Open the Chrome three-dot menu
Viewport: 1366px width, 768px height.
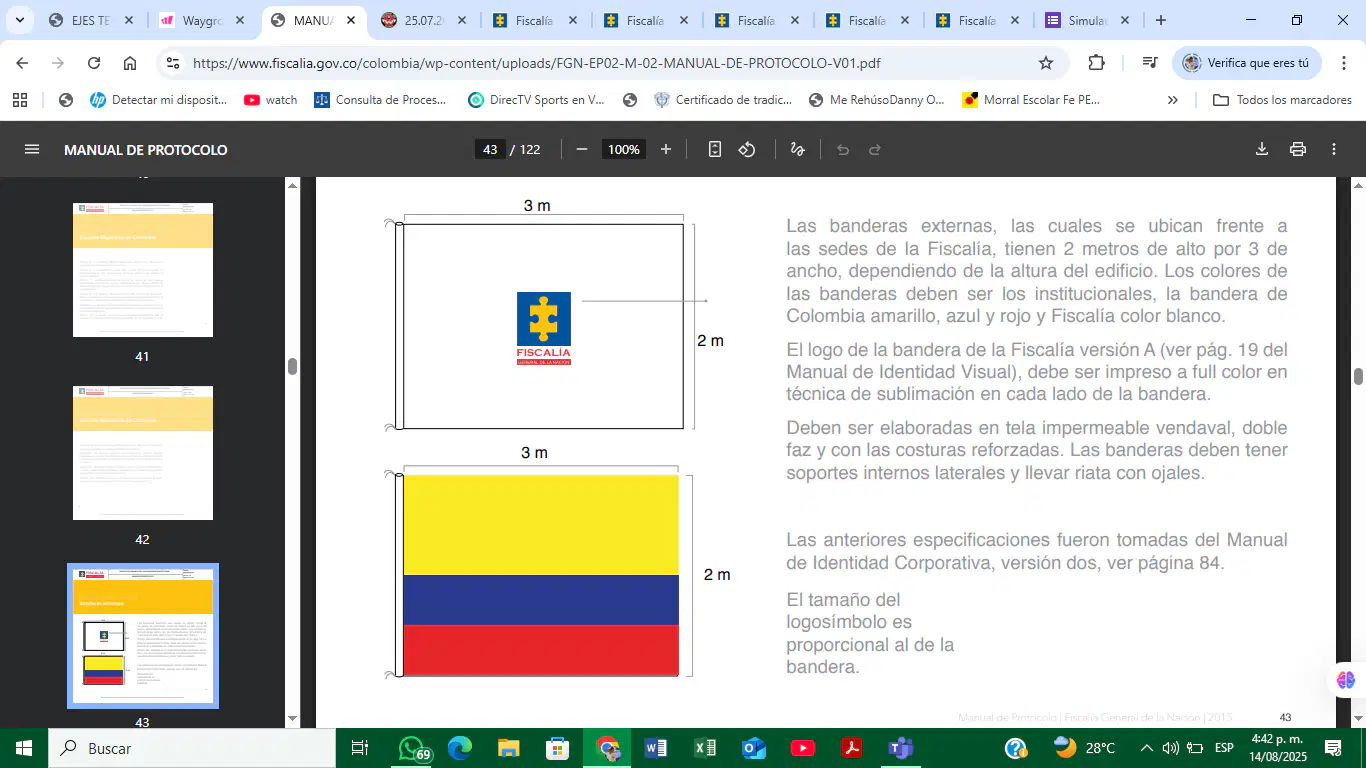1342,63
